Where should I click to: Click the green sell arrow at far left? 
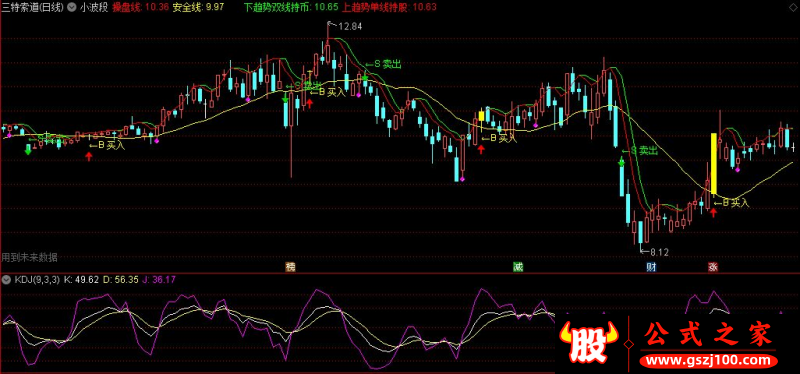tap(28, 149)
